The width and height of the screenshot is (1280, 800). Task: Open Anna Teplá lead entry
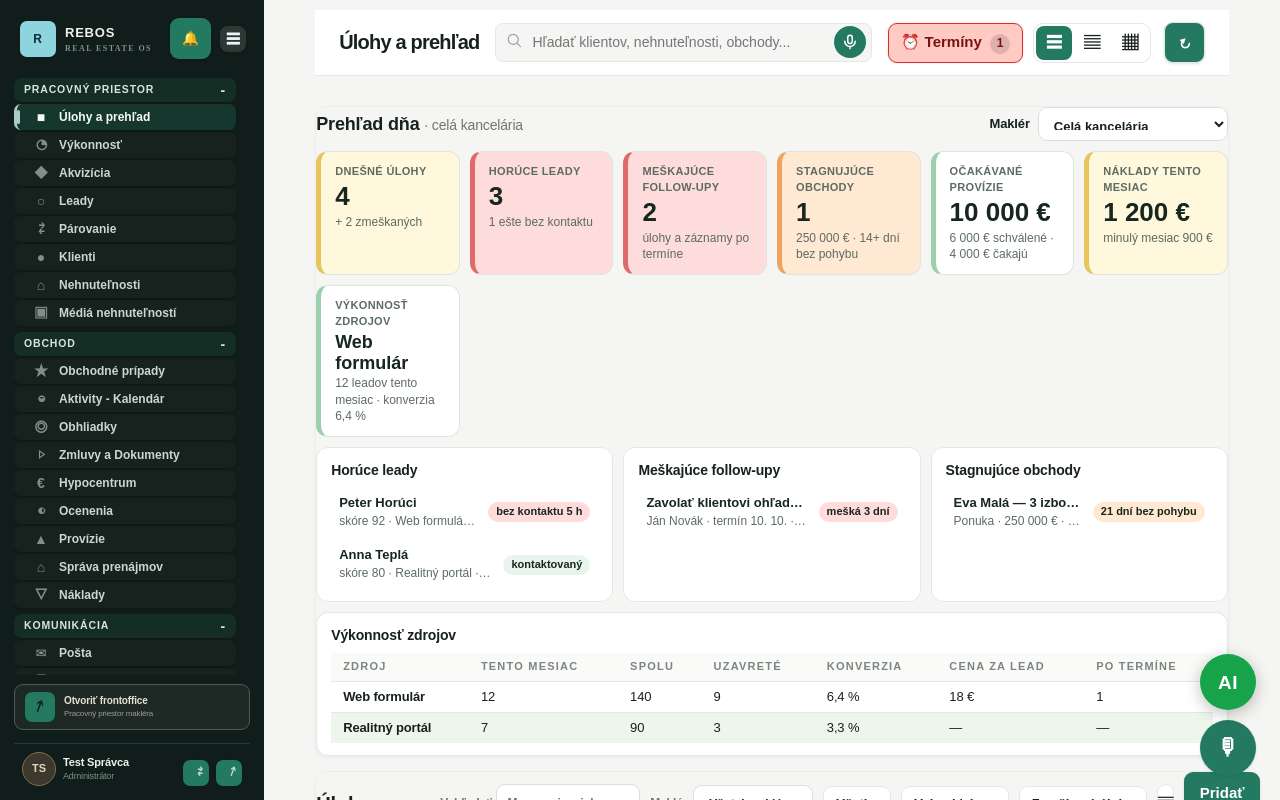(x=464, y=563)
